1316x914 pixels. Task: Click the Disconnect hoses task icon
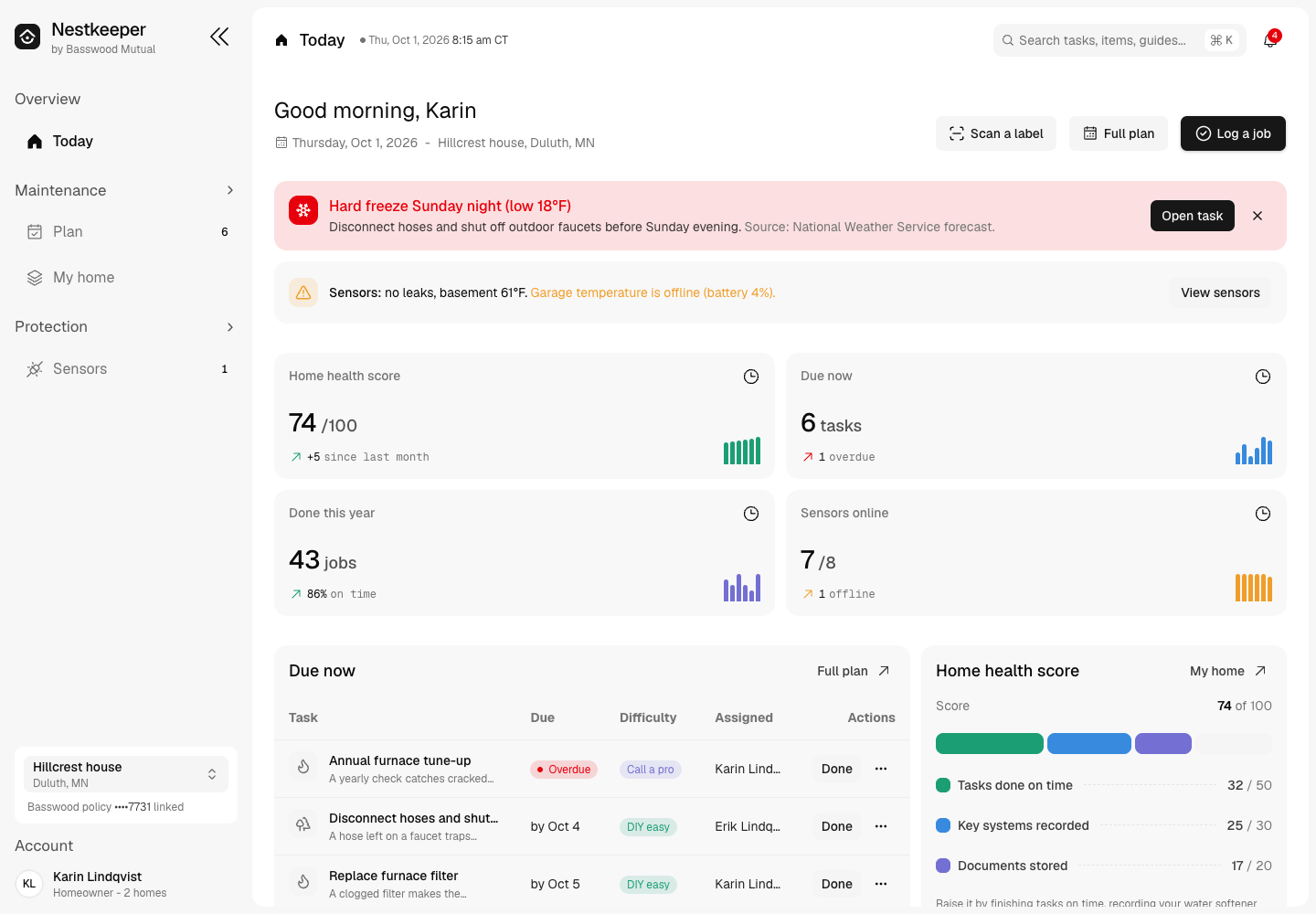[x=303, y=825]
